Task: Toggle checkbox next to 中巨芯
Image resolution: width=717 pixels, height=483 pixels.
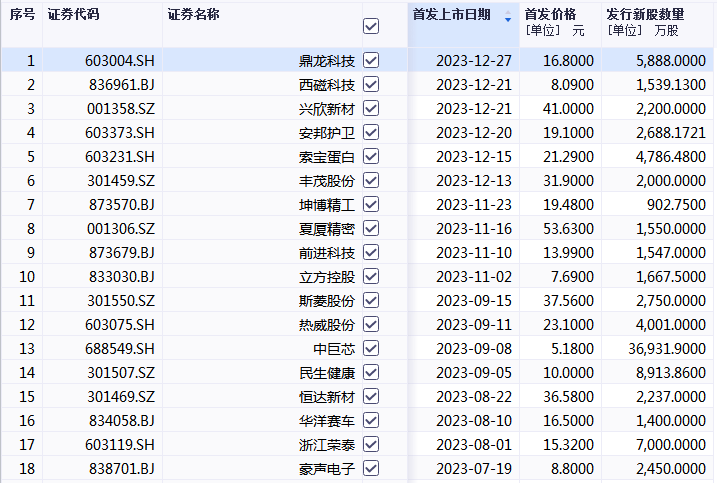Action: (x=371, y=348)
